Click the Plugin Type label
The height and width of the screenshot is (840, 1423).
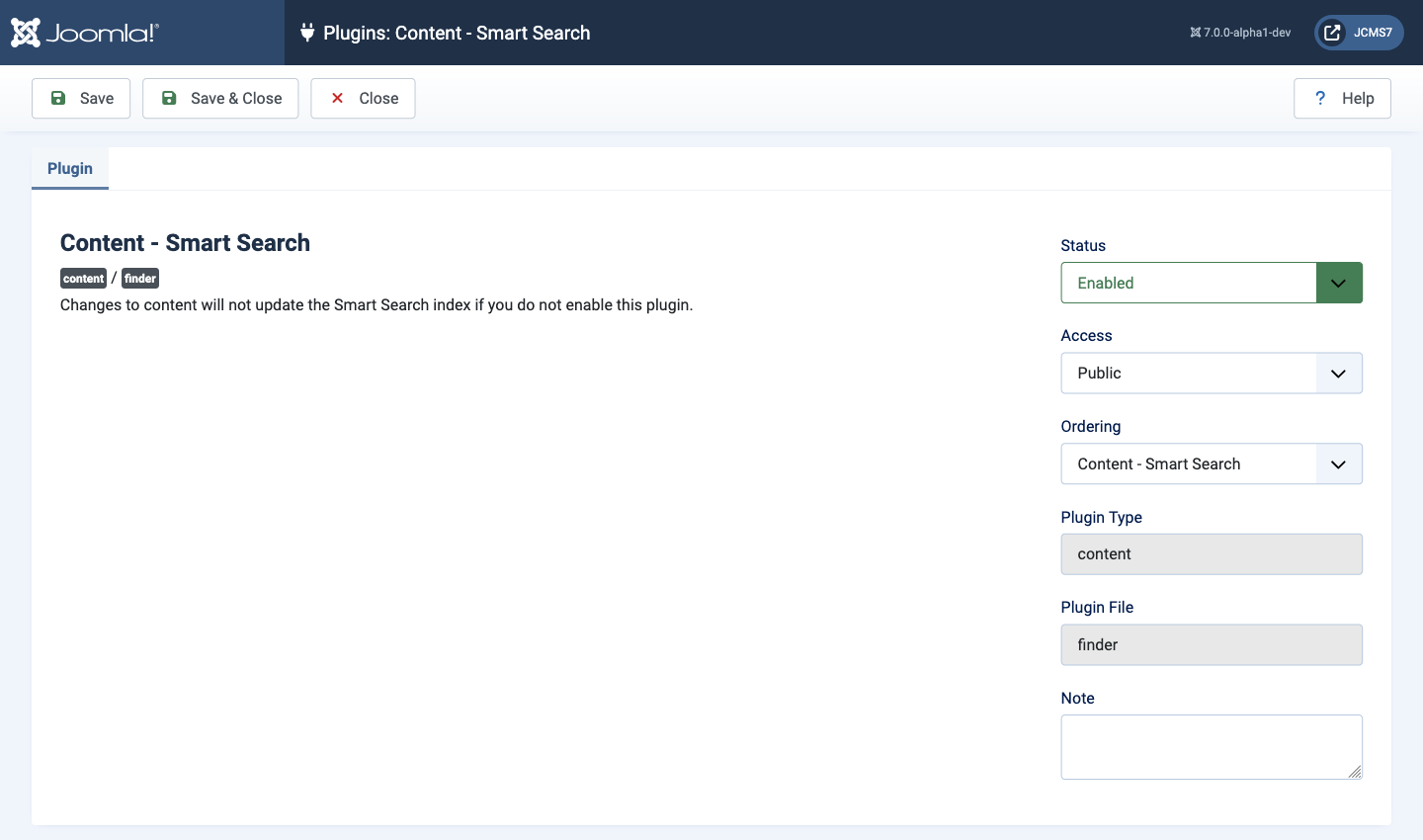[x=1102, y=517]
